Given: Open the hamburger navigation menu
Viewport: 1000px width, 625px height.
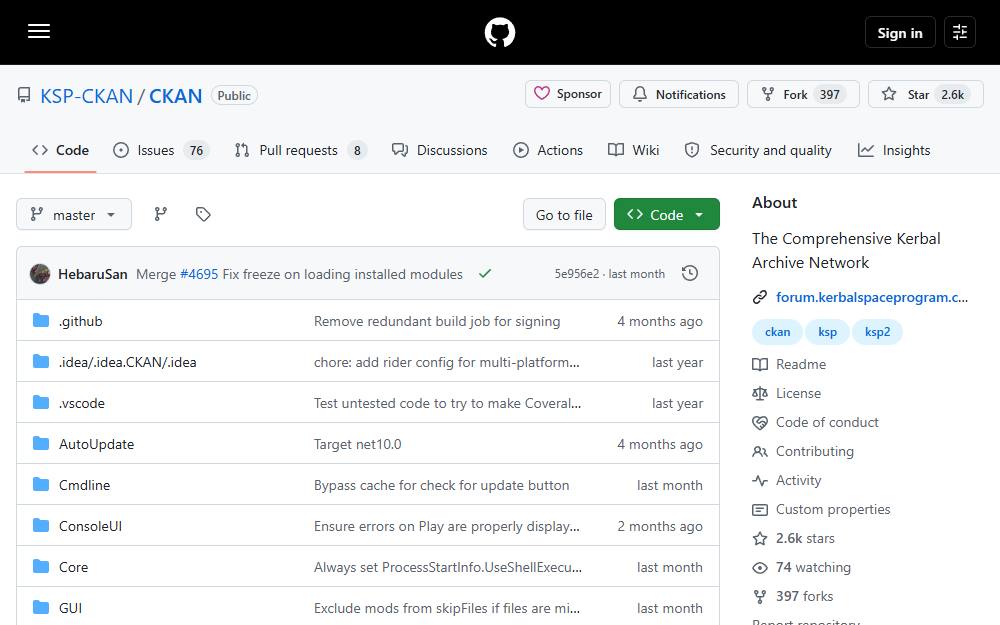Looking at the screenshot, I should 39,31.
